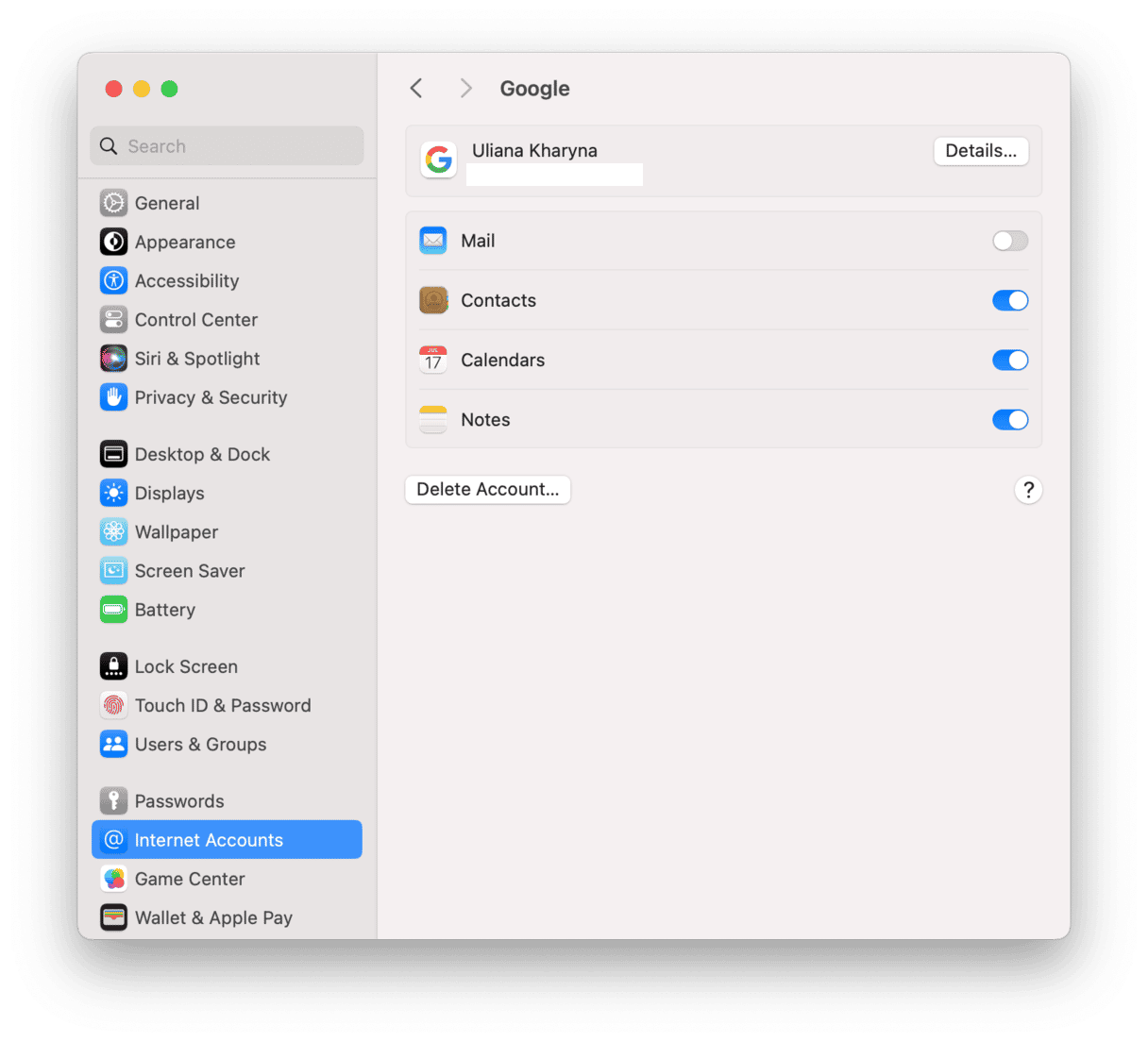Enable the Mail toggle
The image size is (1148, 1042).
point(1009,241)
